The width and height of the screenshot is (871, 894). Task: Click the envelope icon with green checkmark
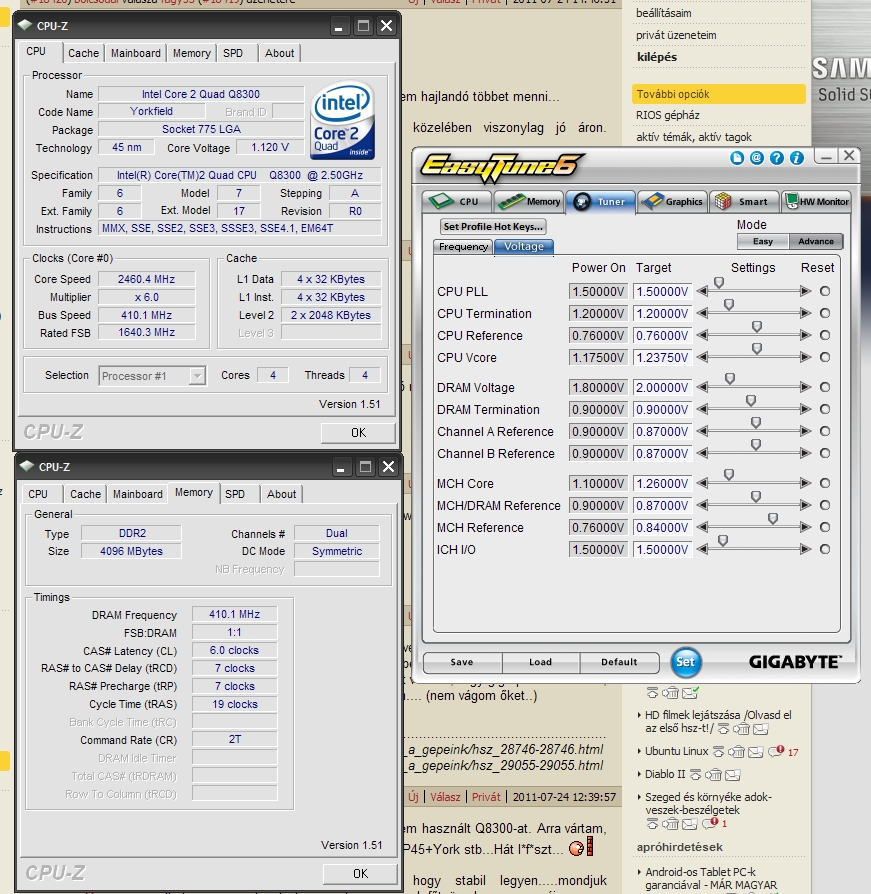point(691,693)
